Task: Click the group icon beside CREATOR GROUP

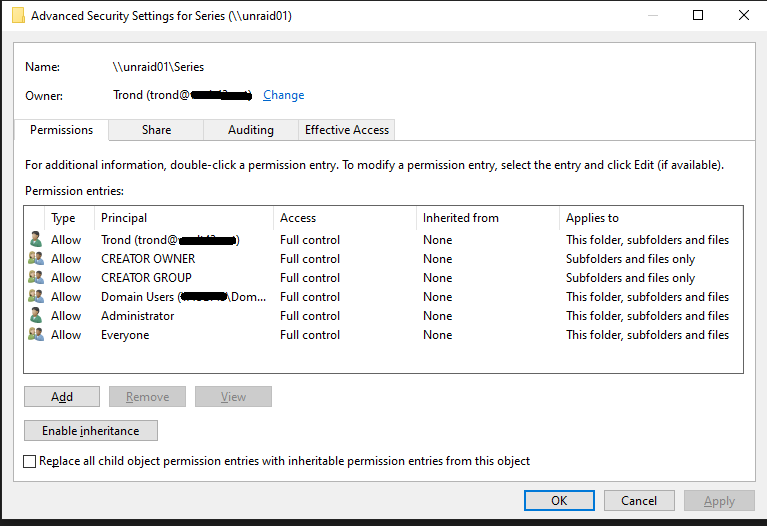Action: coord(36,277)
